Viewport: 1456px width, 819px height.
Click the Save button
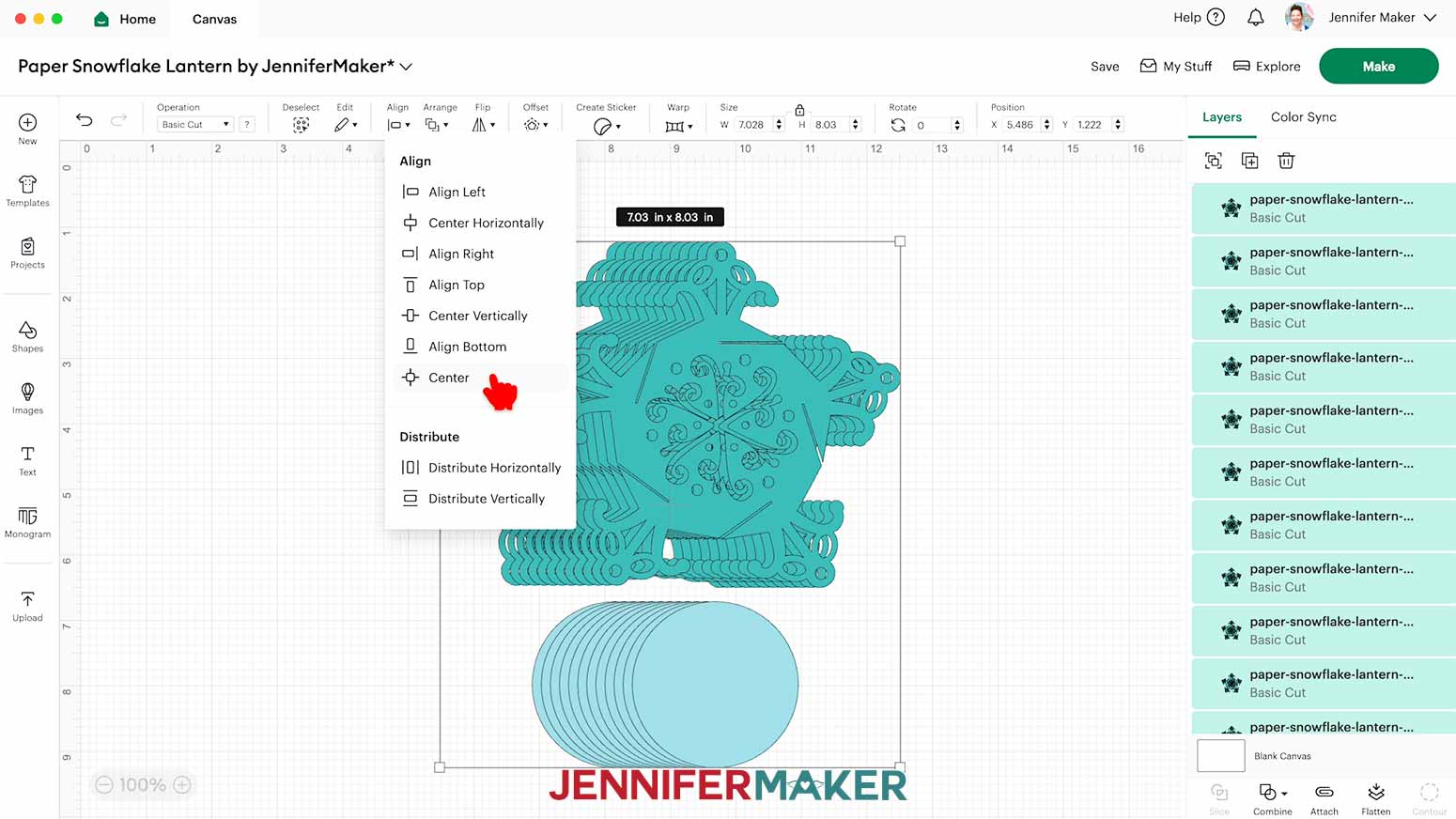coord(1105,67)
